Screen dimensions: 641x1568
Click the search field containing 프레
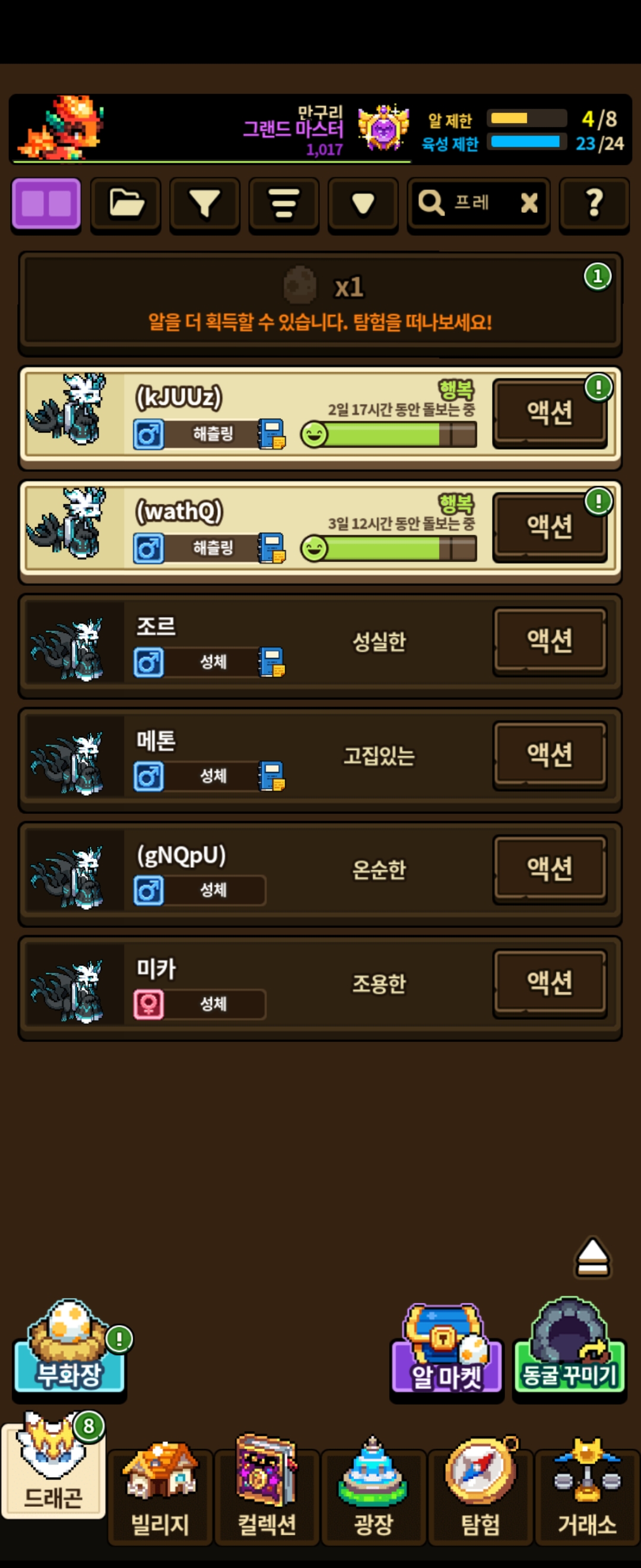tap(478, 204)
